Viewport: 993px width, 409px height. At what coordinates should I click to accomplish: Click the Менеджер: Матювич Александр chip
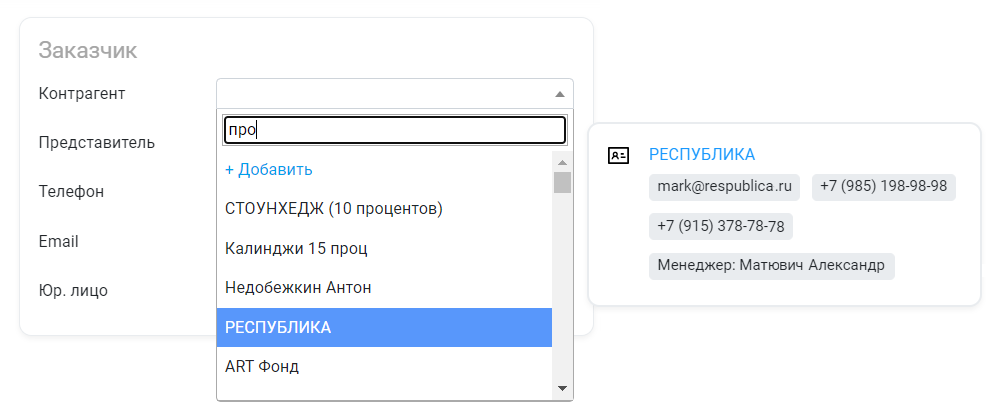tap(771, 266)
